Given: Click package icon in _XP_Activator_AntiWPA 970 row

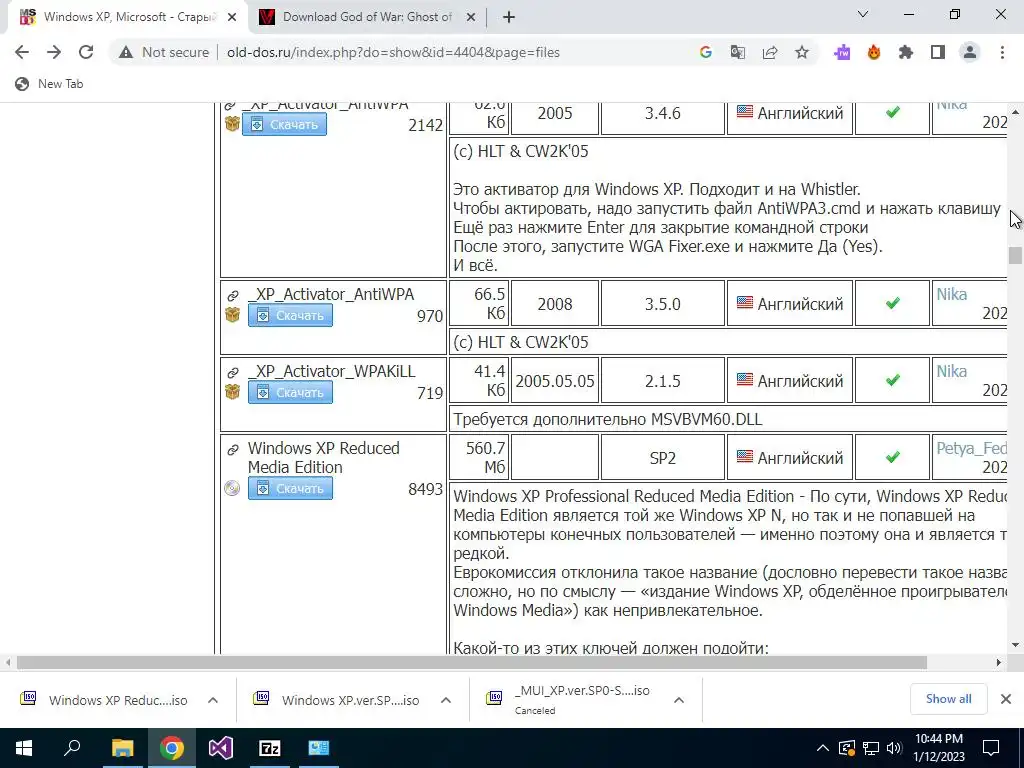Looking at the screenshot, I should (x=232, y=315).
